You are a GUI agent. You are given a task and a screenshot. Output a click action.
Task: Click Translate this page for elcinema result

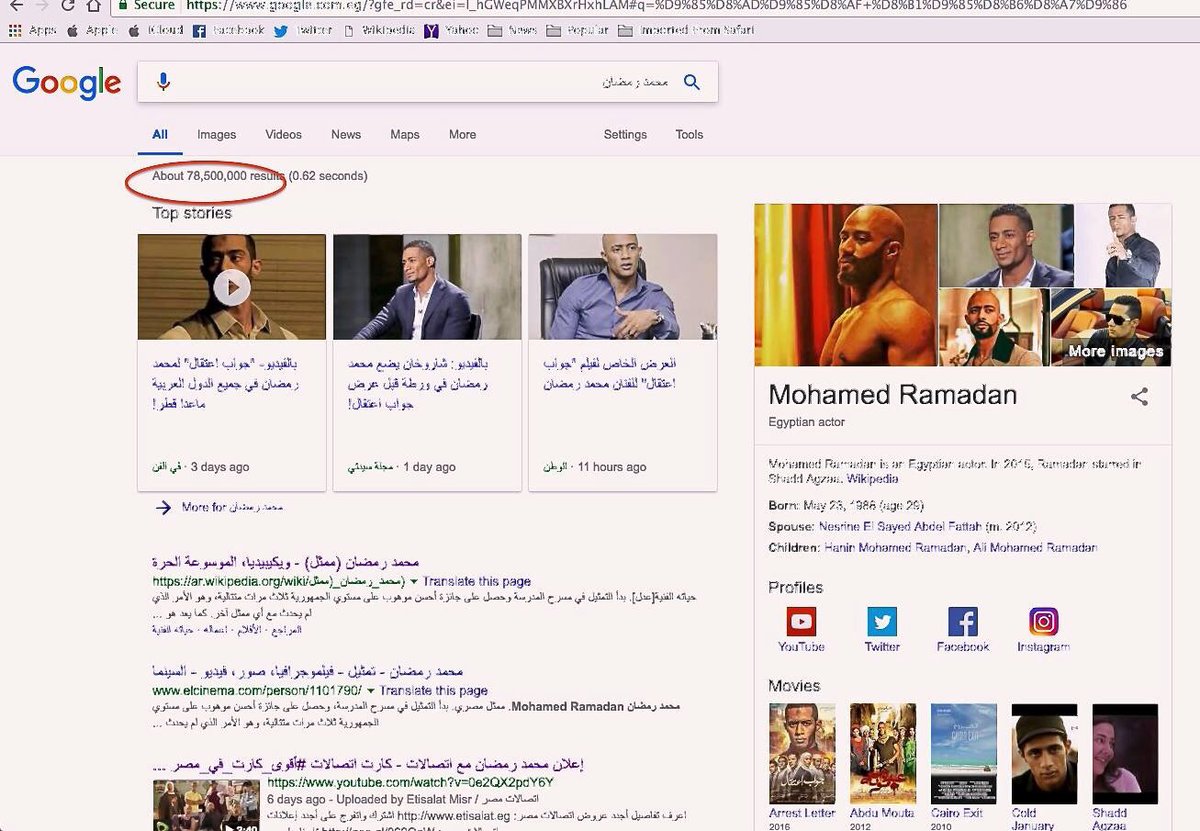(x=434, y=690)
